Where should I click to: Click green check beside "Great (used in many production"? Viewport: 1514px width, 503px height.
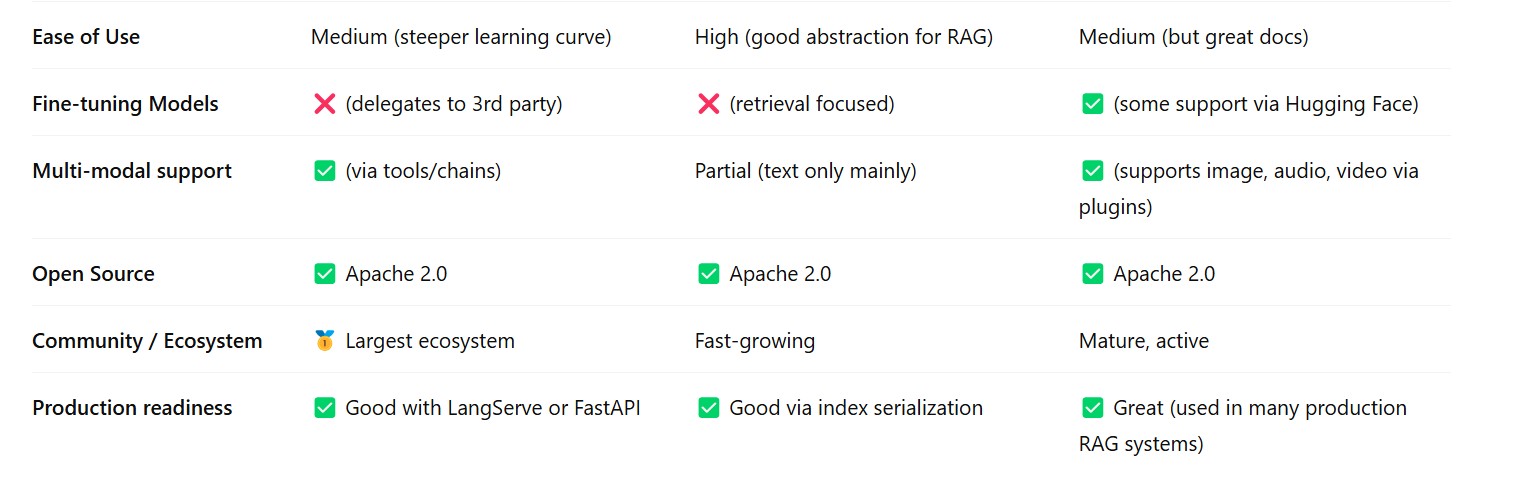pyautogui.click(x=1092, y=408)
